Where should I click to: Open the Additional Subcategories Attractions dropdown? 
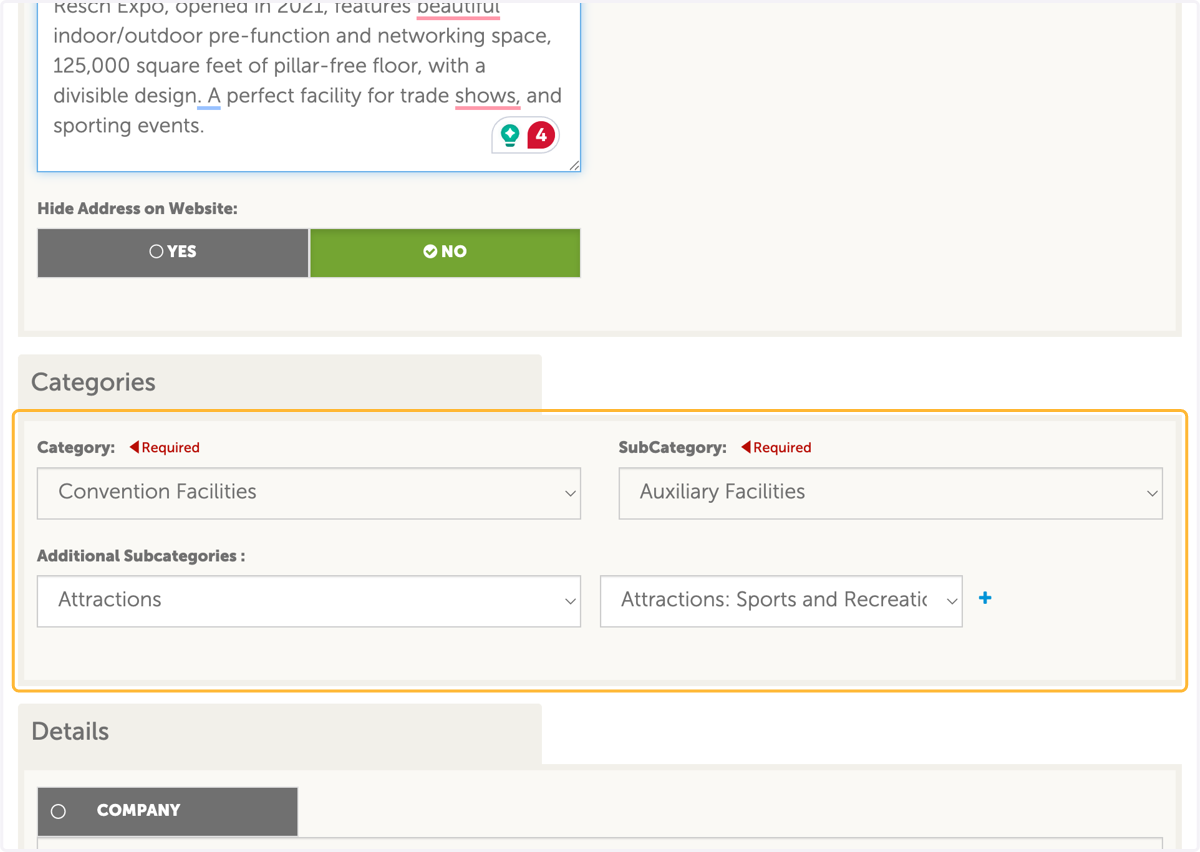(x=309, y=601)
